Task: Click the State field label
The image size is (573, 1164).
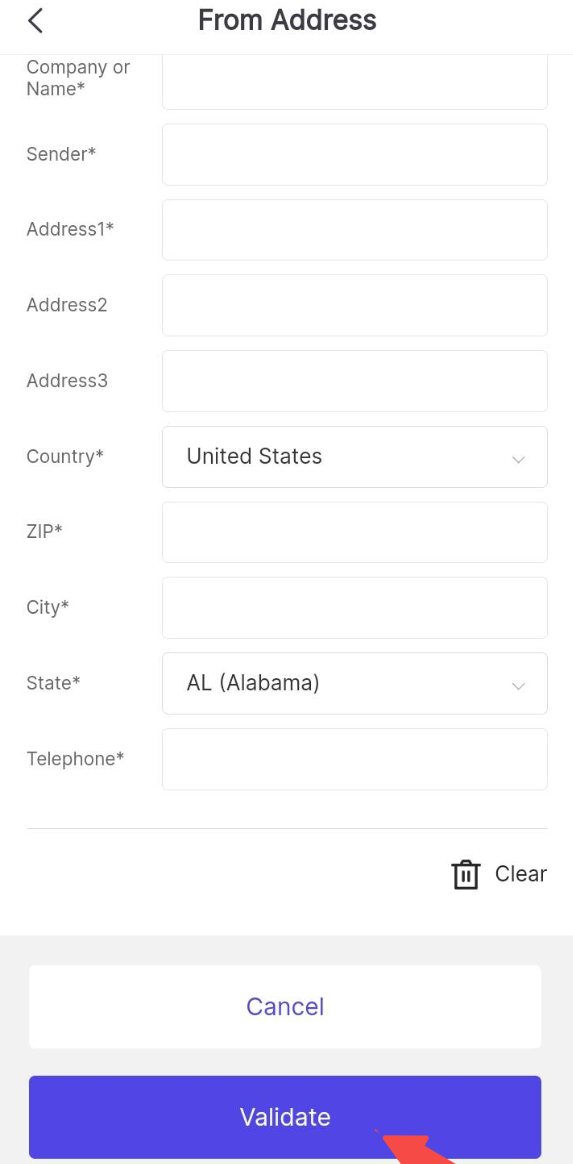Action: pyautogui.click(x=53, y=683)
